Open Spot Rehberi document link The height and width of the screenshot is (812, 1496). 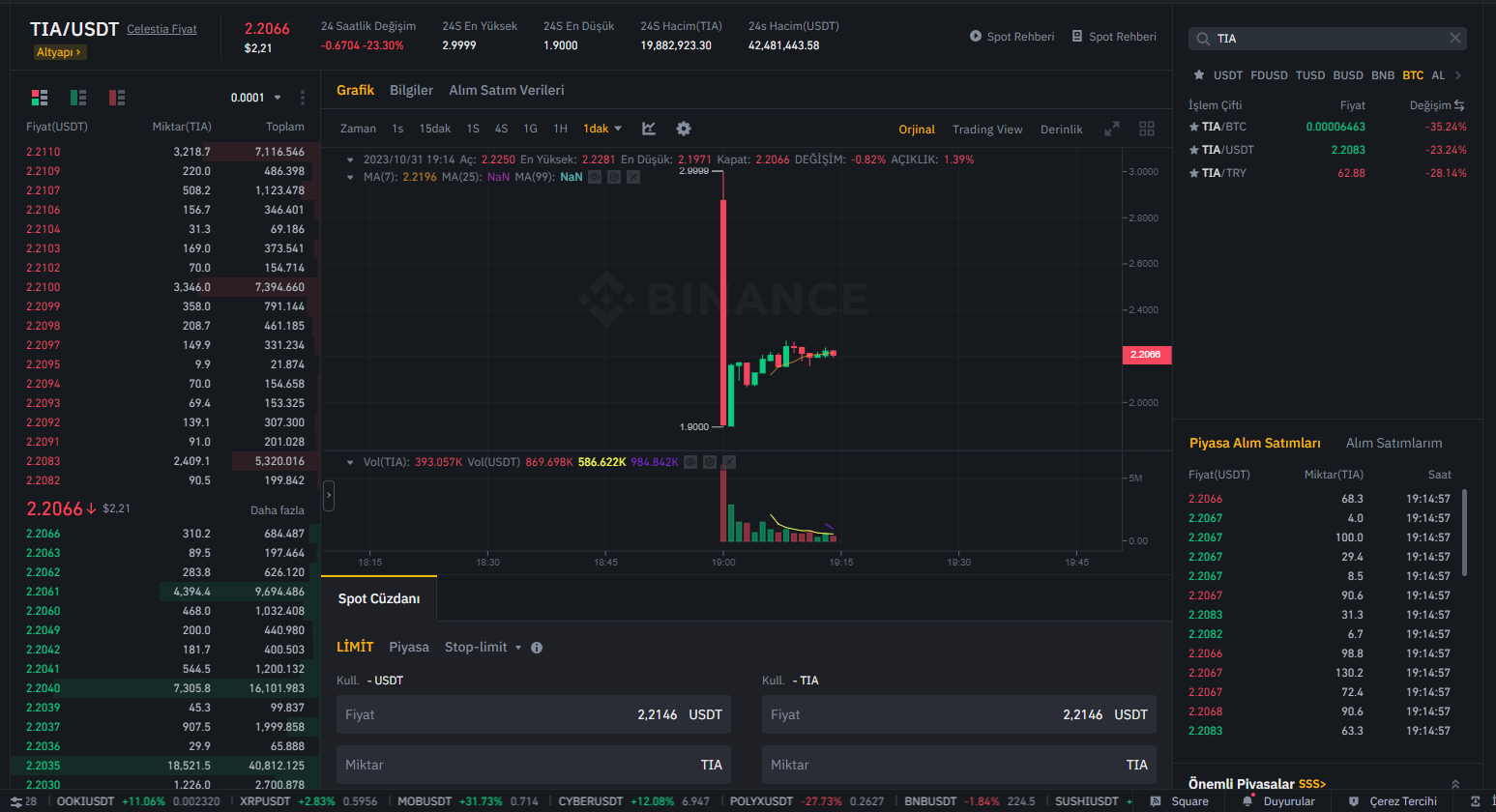(1114, 37)
